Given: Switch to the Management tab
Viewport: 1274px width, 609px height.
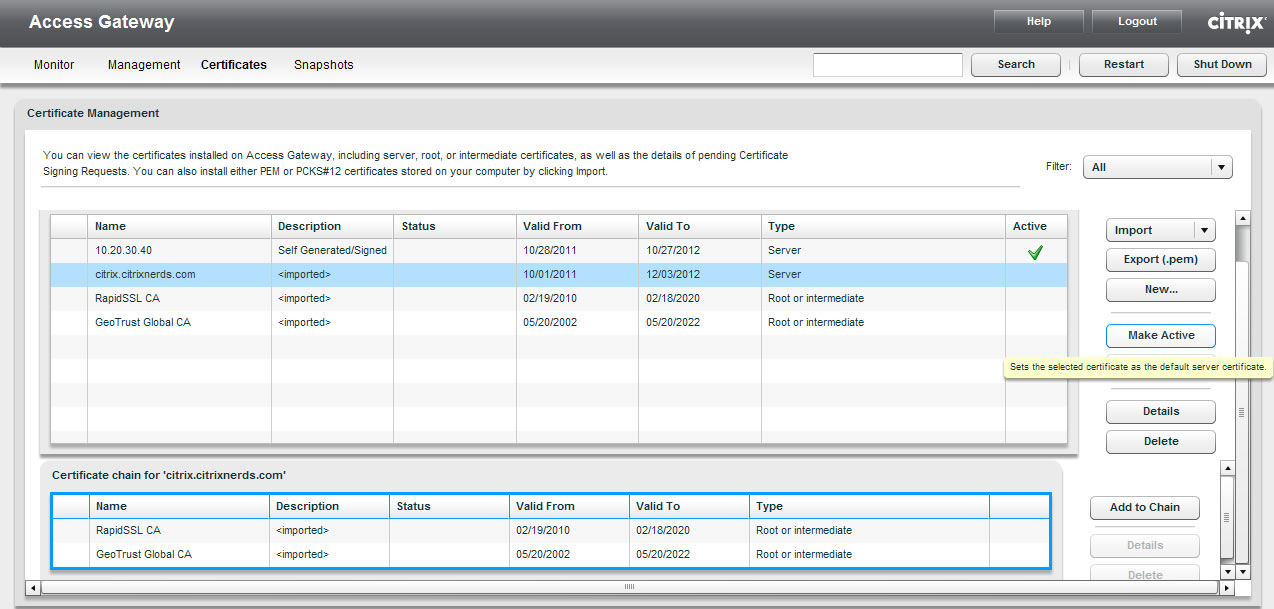Looking at the screenshot, I should pos(144,65).
